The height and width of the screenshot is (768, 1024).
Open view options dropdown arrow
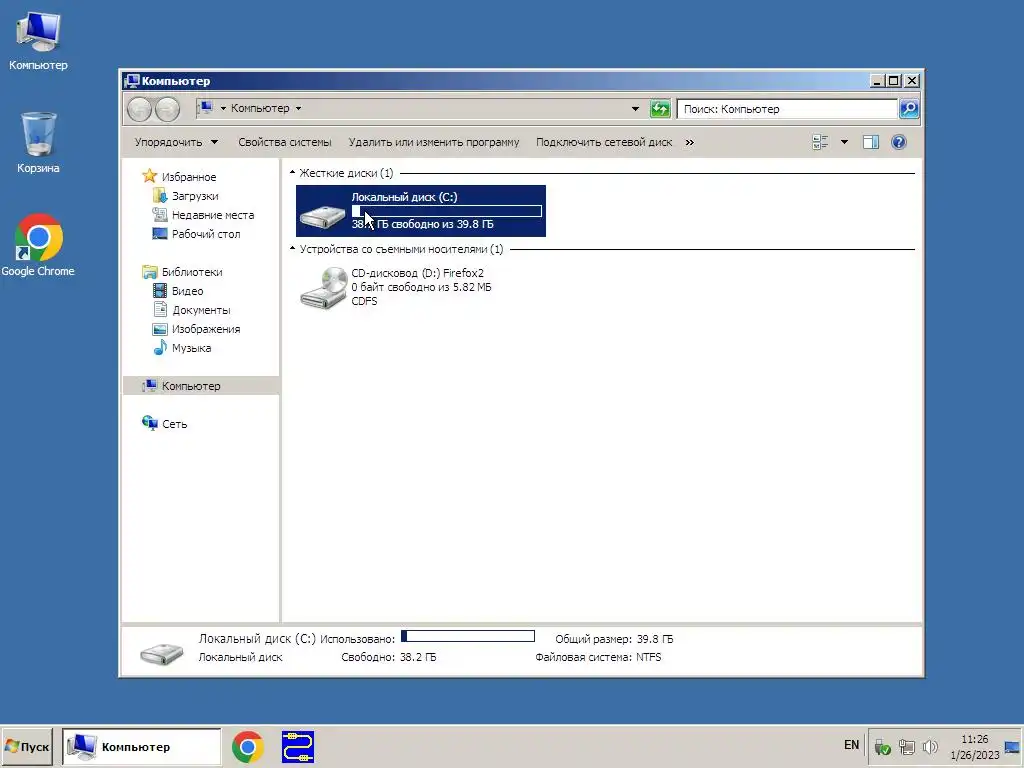click(844, 142)
